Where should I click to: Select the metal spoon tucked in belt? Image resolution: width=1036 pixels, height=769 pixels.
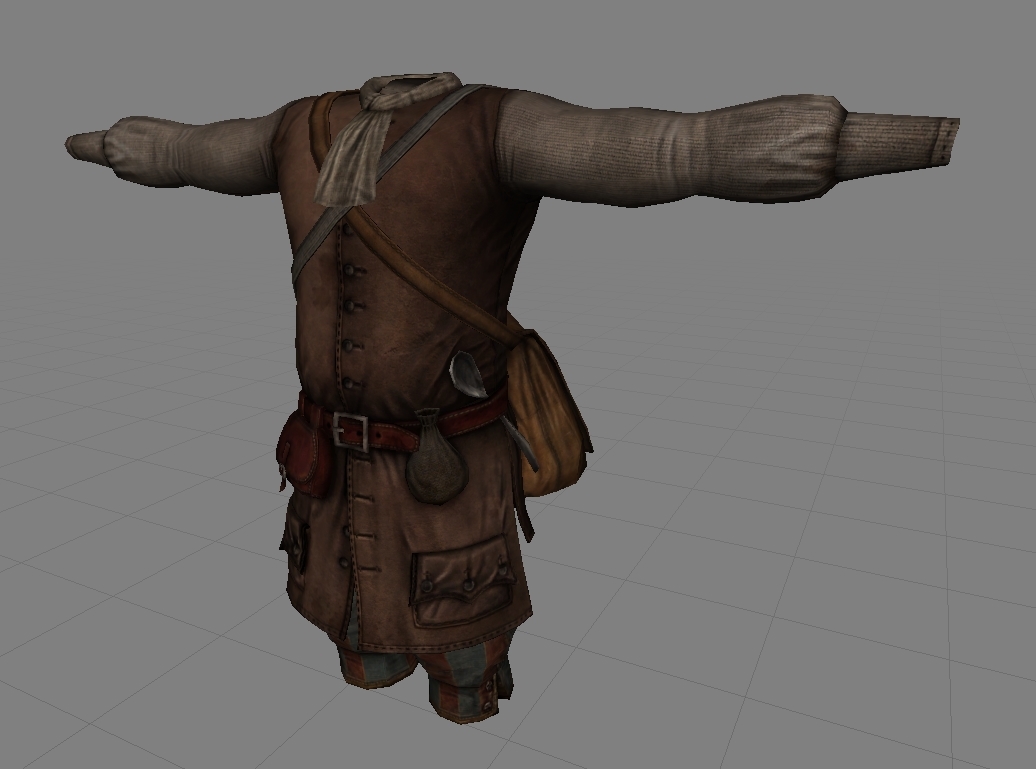(x=465, y=374)
